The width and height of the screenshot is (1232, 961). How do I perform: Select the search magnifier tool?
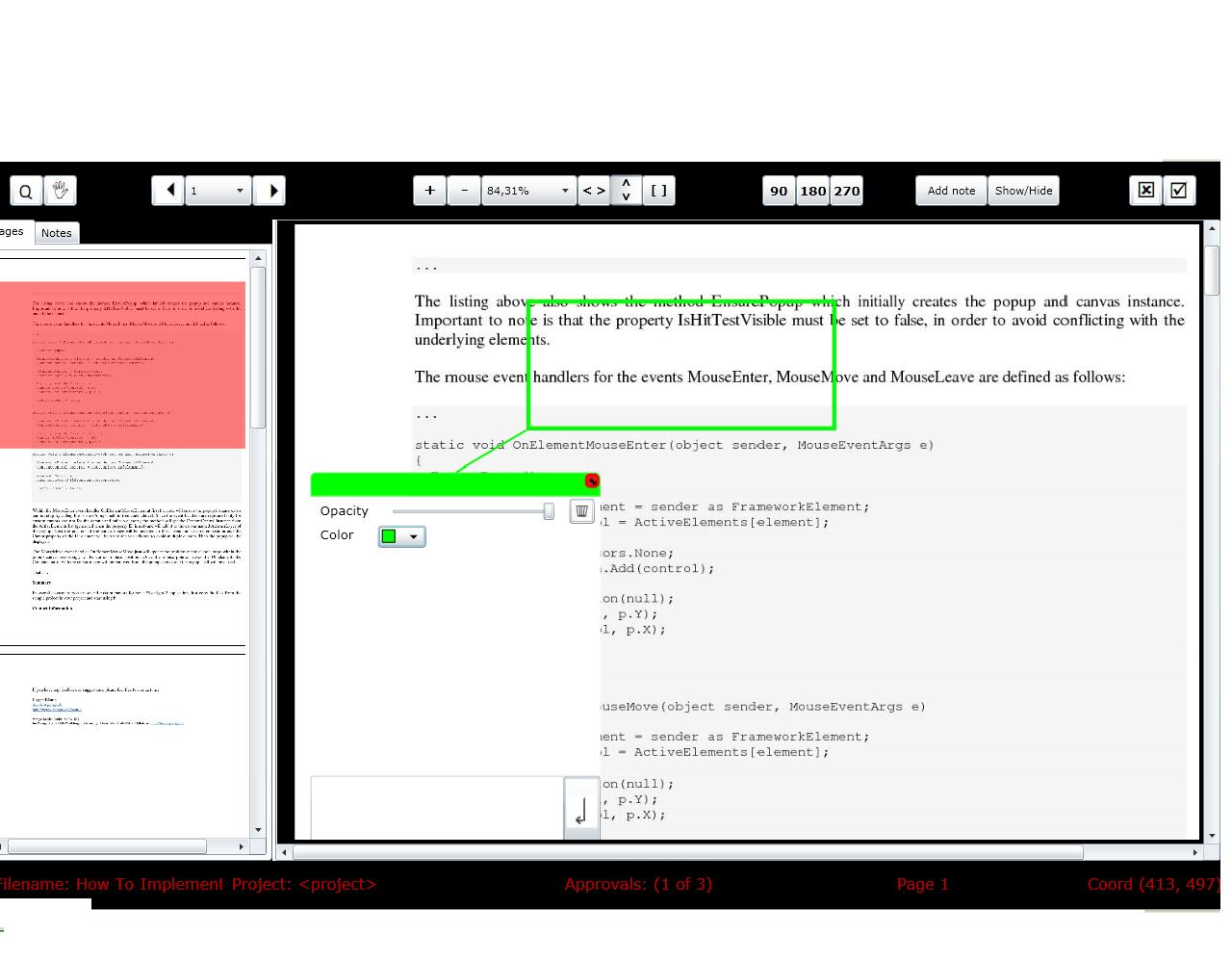(25, 191)
